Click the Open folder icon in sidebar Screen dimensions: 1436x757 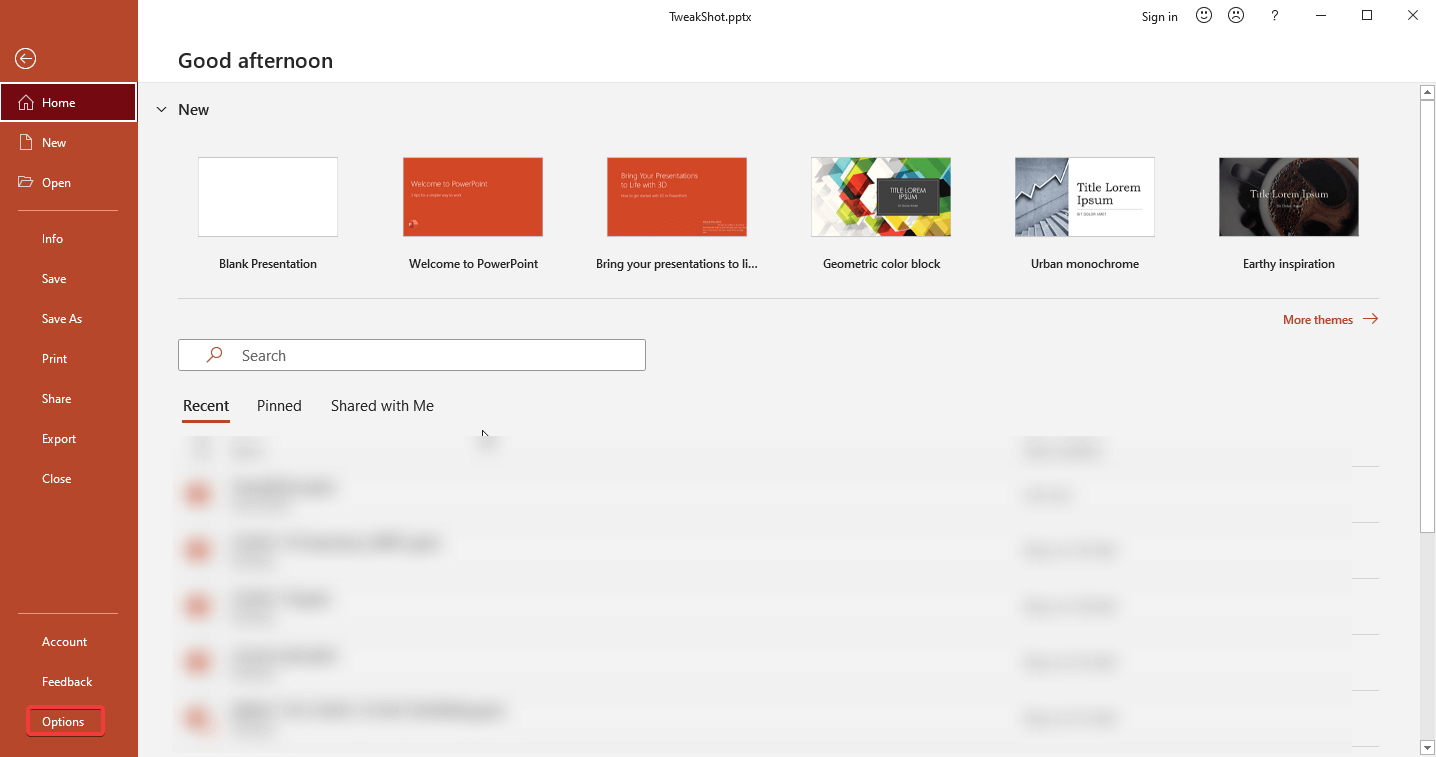26,182
